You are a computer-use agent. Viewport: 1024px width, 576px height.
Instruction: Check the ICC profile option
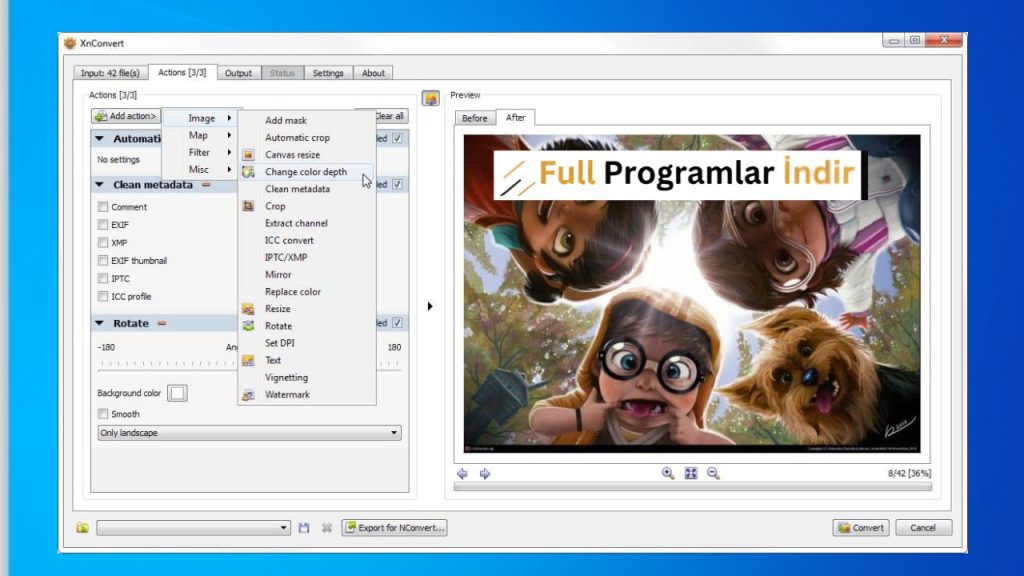tap(103, 296)
